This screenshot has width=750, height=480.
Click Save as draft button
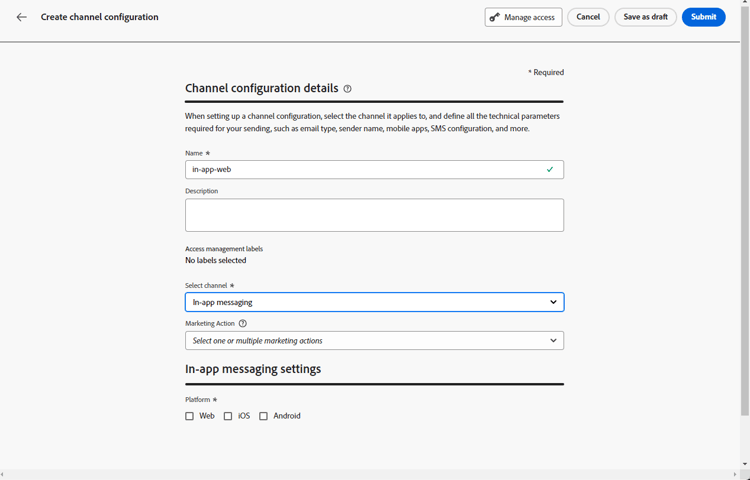point(645,17)
